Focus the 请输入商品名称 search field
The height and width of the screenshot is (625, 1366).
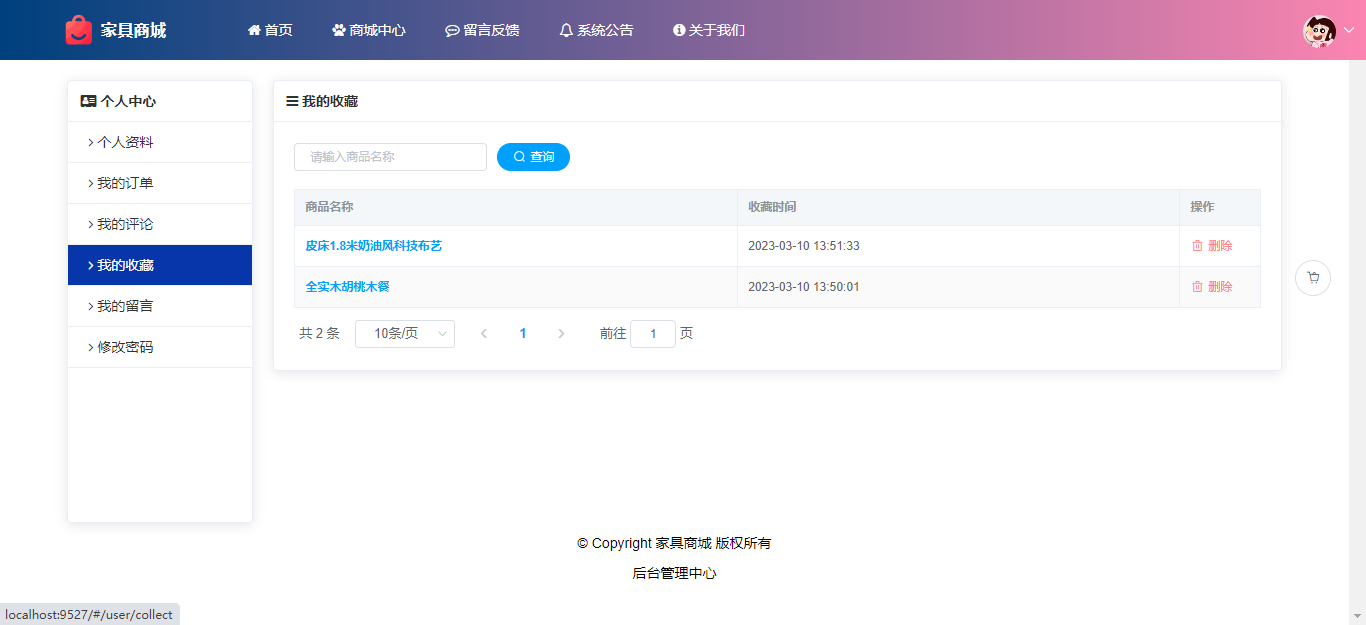pyautogui.click(x=390, y=157)
